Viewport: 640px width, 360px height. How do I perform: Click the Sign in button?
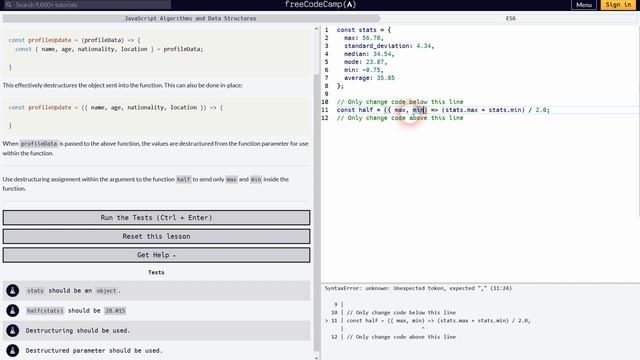pos(618,5)
